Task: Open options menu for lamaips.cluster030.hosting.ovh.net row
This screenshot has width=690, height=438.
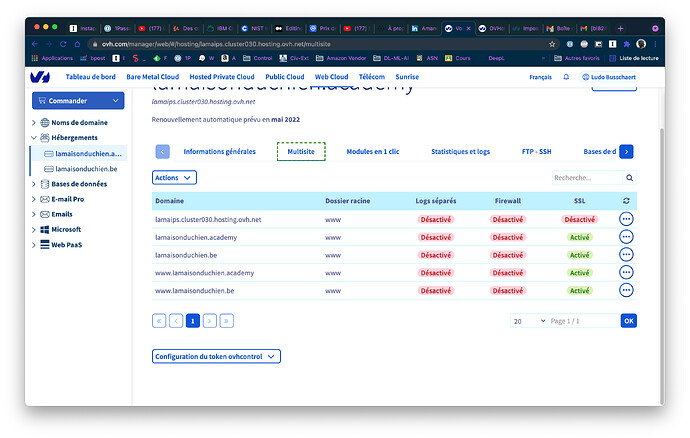Action: (626, 219)
